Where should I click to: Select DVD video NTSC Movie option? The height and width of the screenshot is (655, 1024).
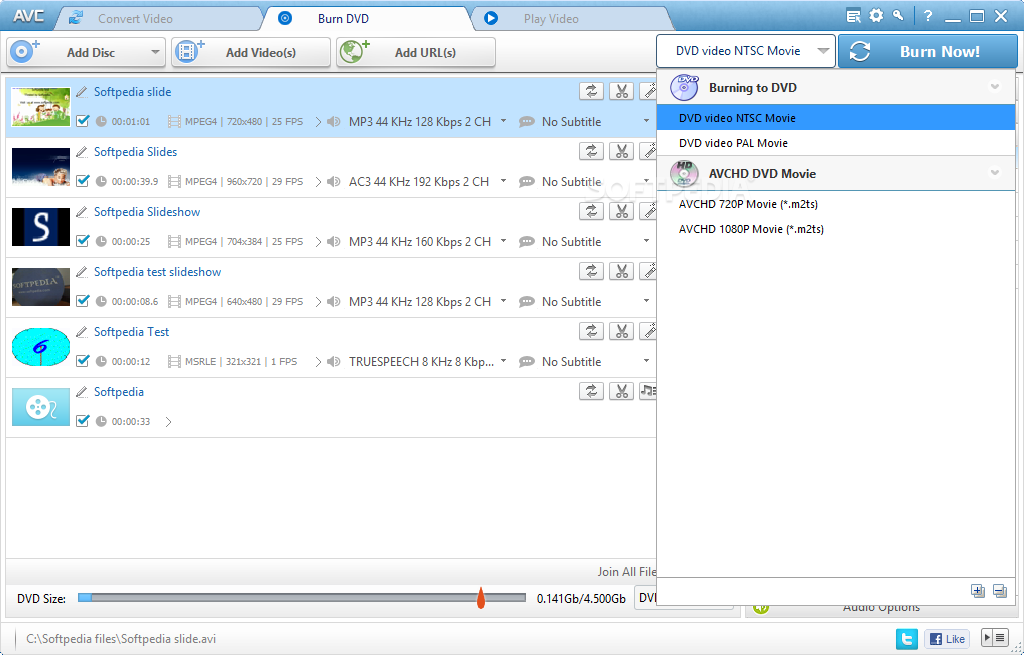click(836, 118)
